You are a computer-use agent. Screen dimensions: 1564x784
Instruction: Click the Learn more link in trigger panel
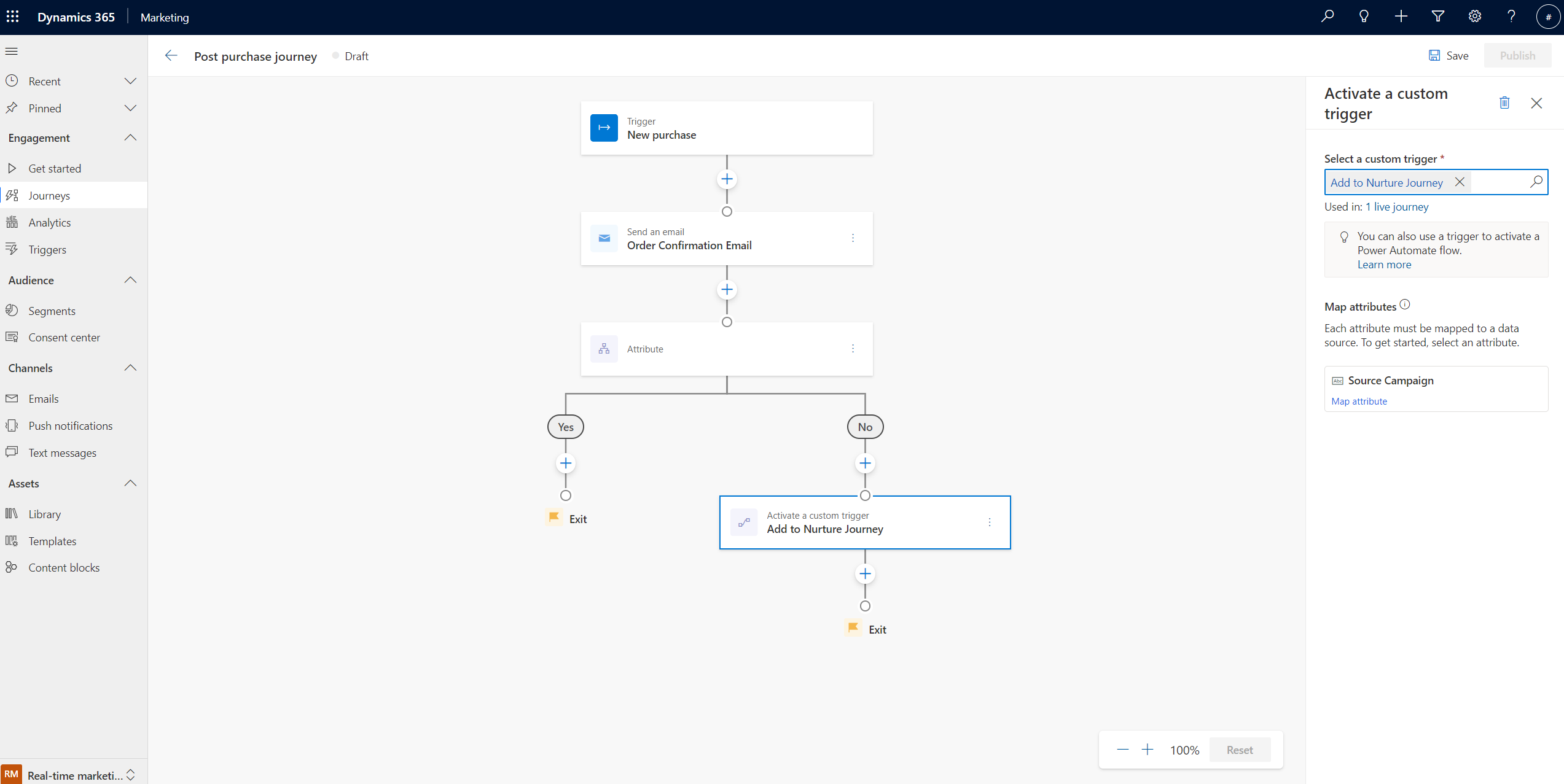coord(1384,264)
